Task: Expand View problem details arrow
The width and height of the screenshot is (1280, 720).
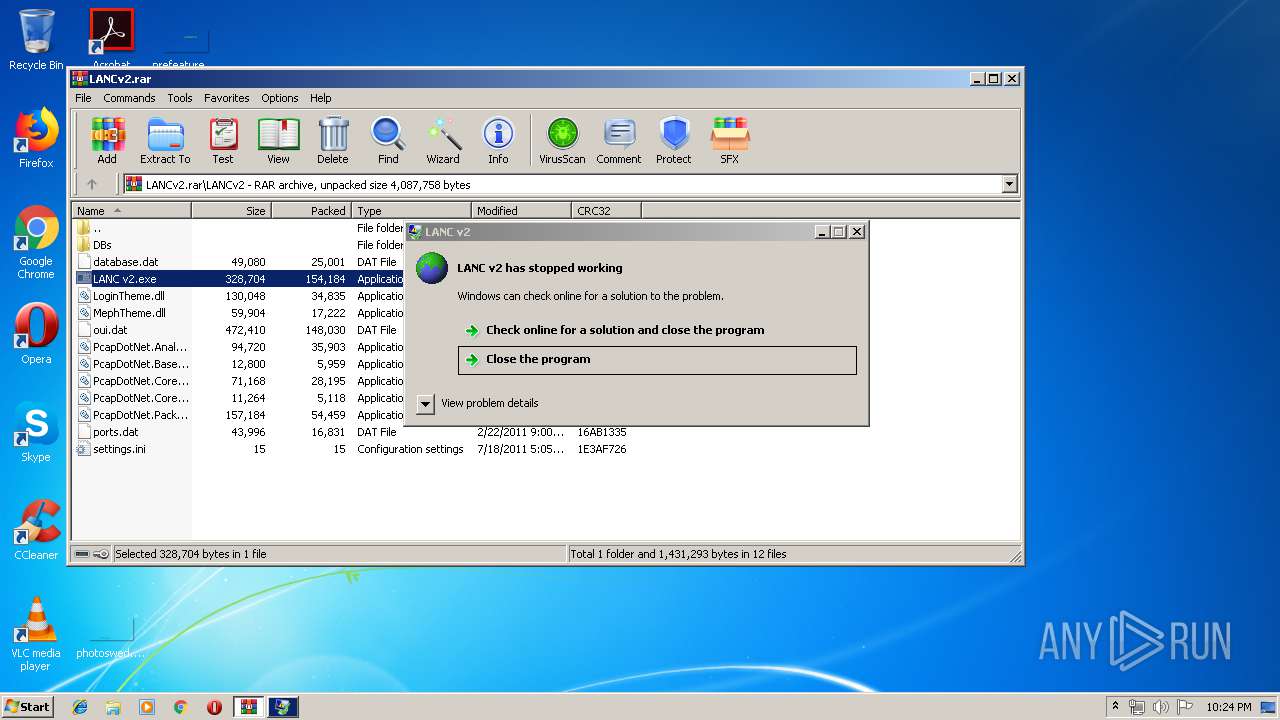Action: [426, 403]
